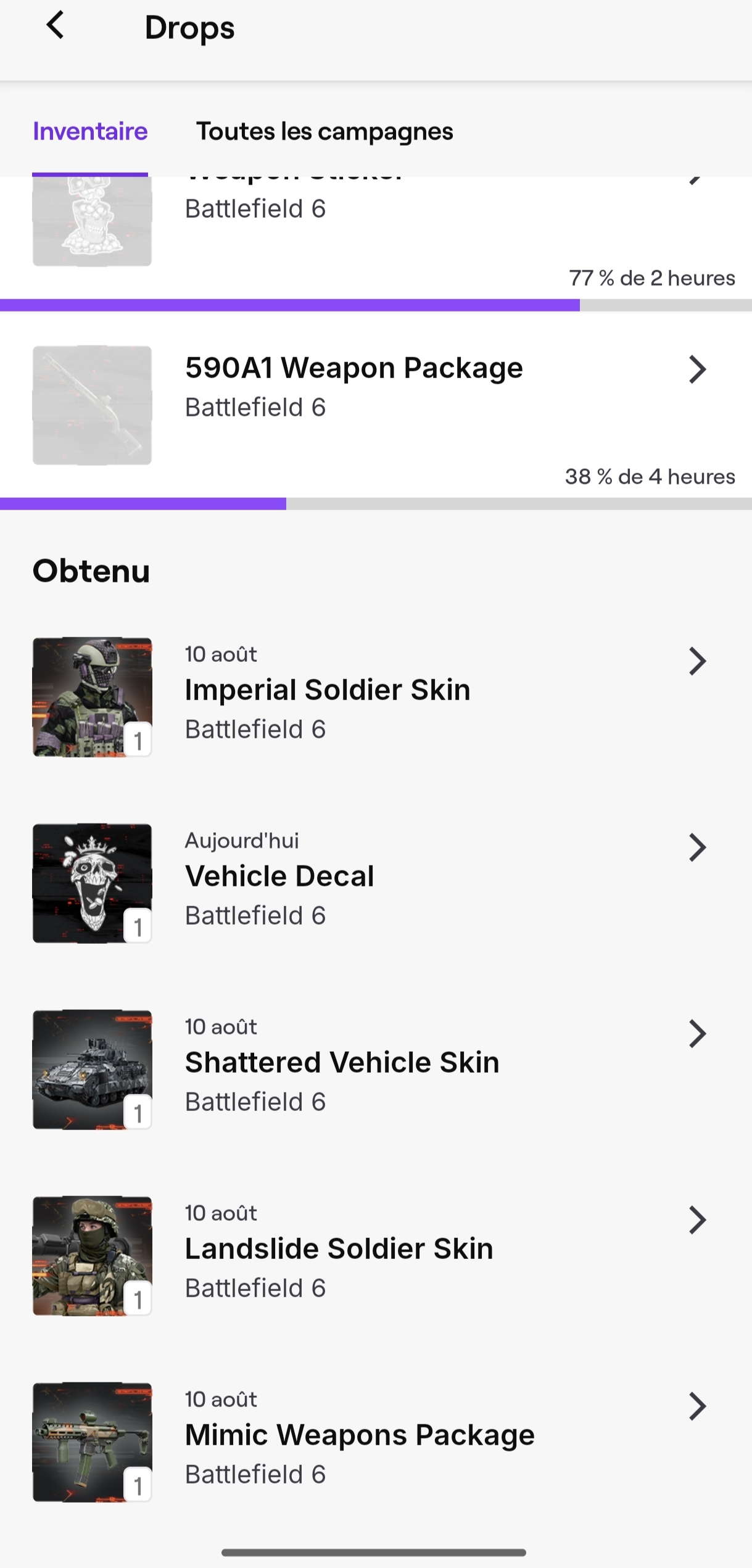Switch to the Inventaire tab

pyautogui.click(x=90, y=131)
